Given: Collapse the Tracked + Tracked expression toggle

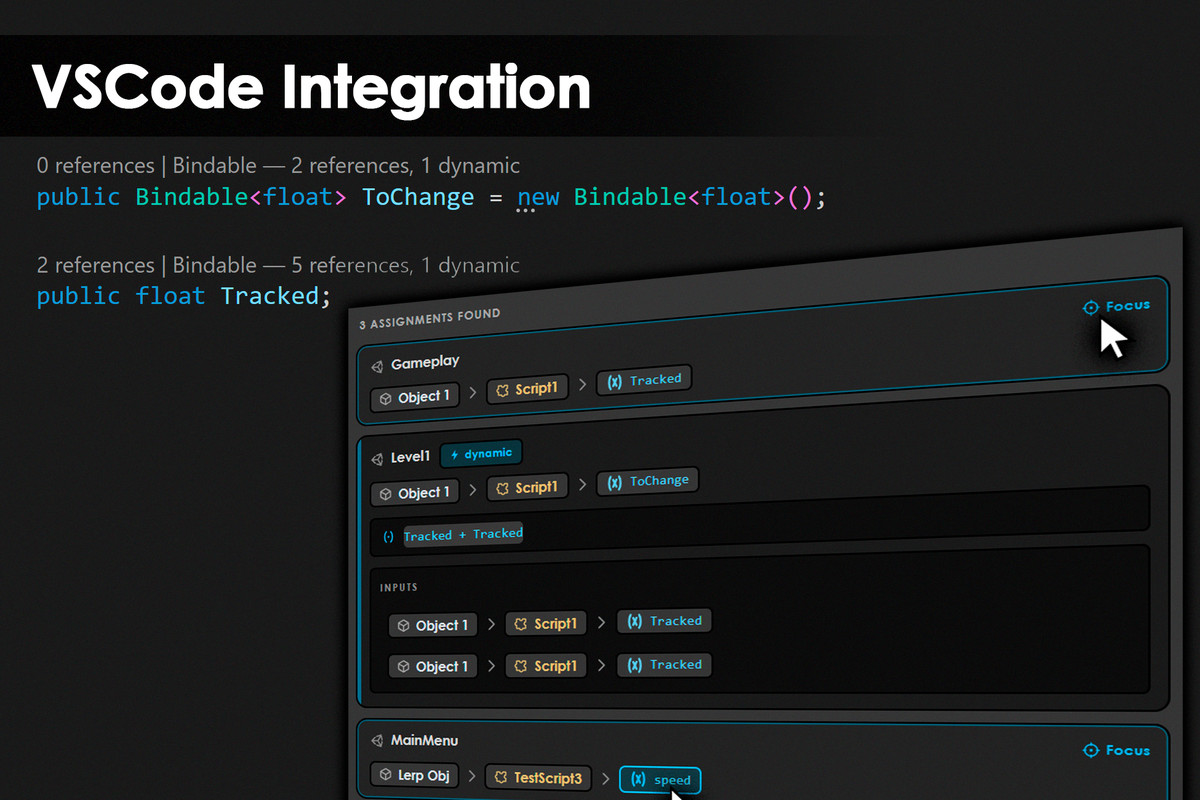Looking at the screenshot, I should [x=389, y=537].
